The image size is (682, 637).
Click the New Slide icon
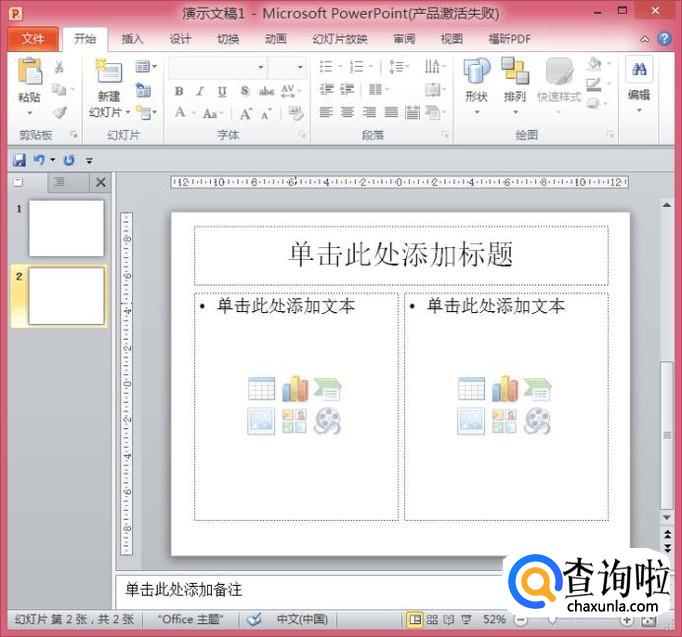(107, 74)
